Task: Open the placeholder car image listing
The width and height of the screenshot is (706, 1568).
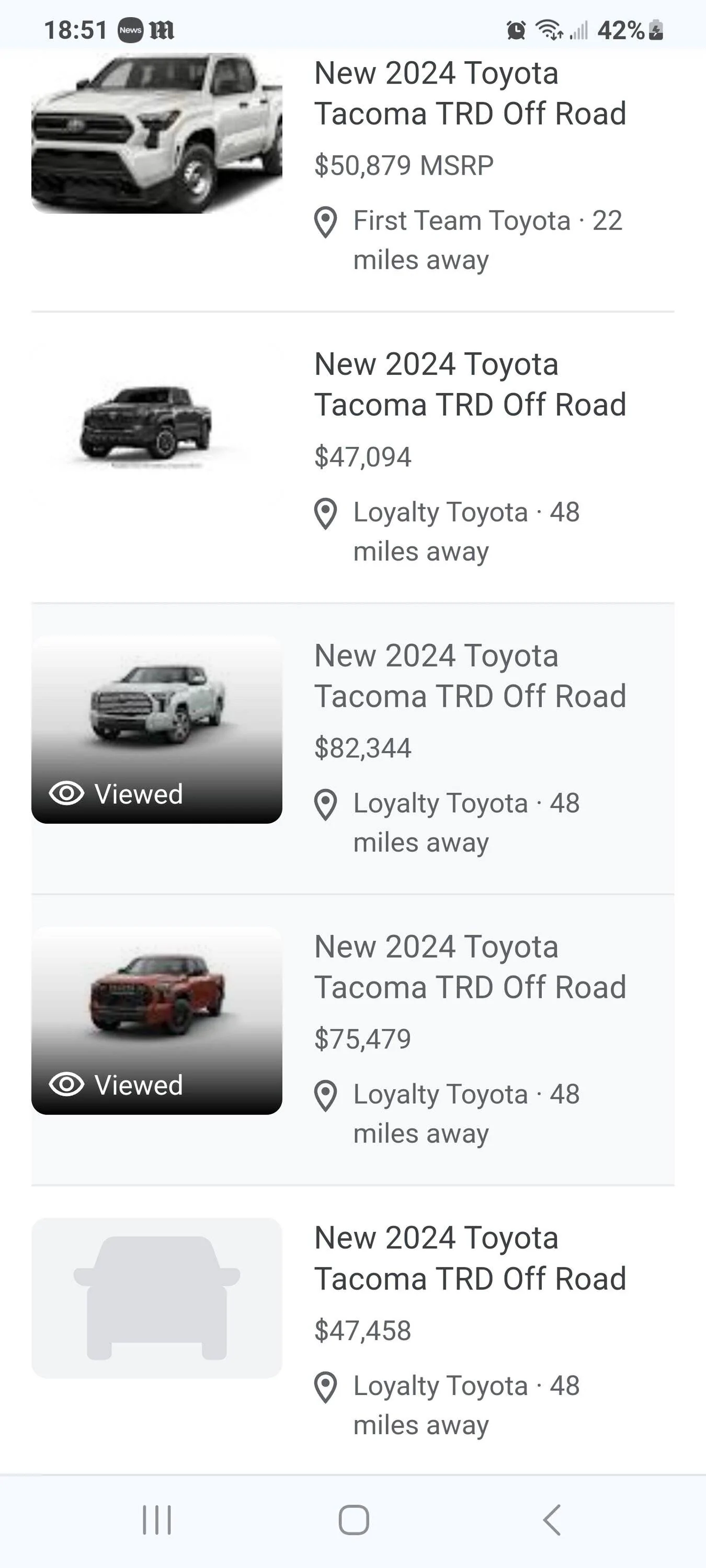Action: coord(156,1297)
